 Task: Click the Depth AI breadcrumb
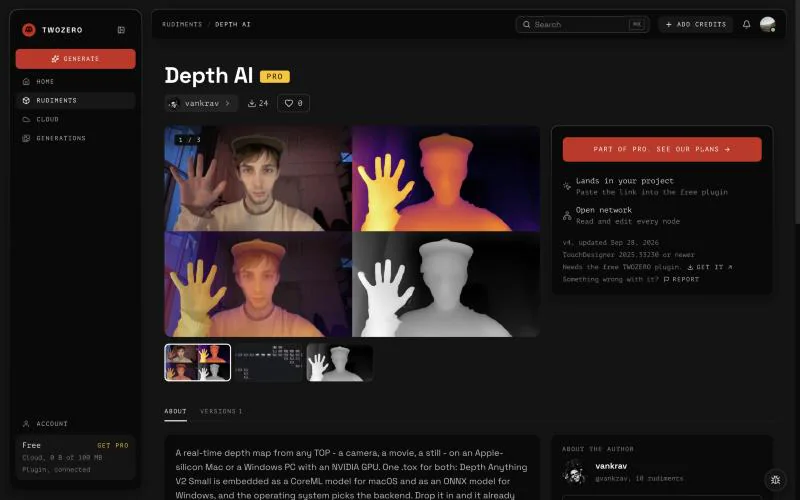pos(233,24)
